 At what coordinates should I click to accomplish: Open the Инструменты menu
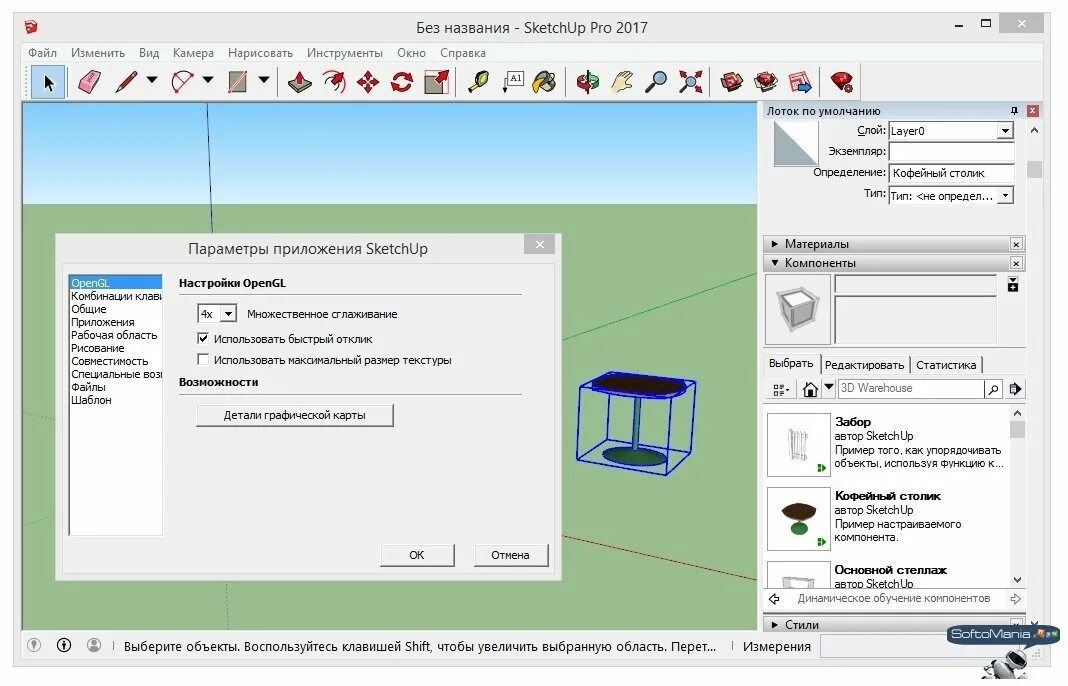[345, 52]
